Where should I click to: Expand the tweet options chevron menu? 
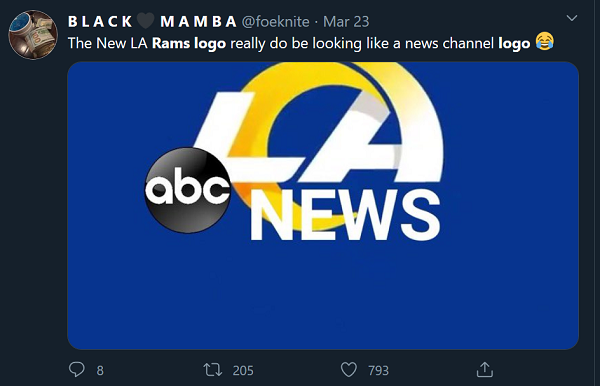click(x=572, y=18)
